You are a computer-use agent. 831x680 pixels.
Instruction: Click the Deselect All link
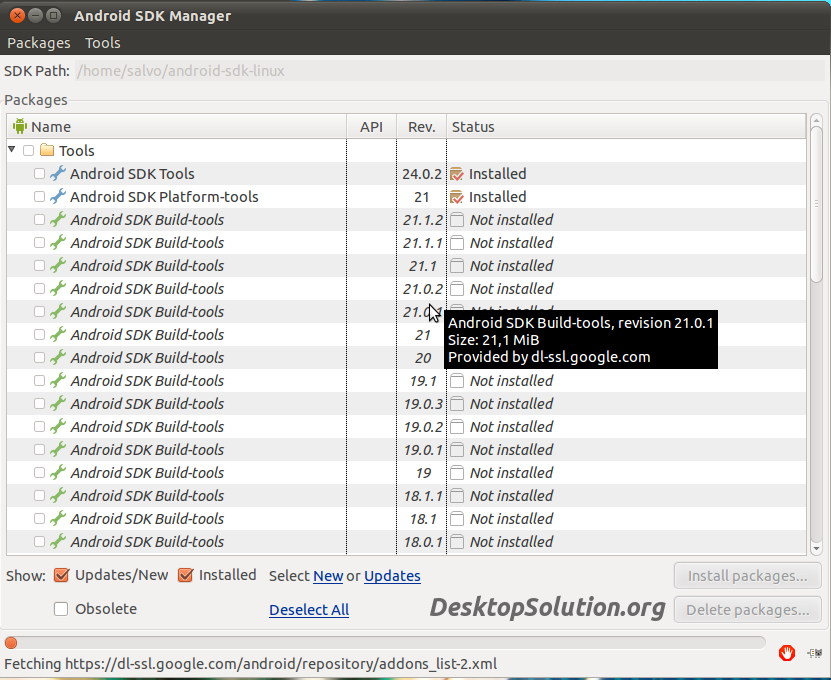(x=309, y=610)
